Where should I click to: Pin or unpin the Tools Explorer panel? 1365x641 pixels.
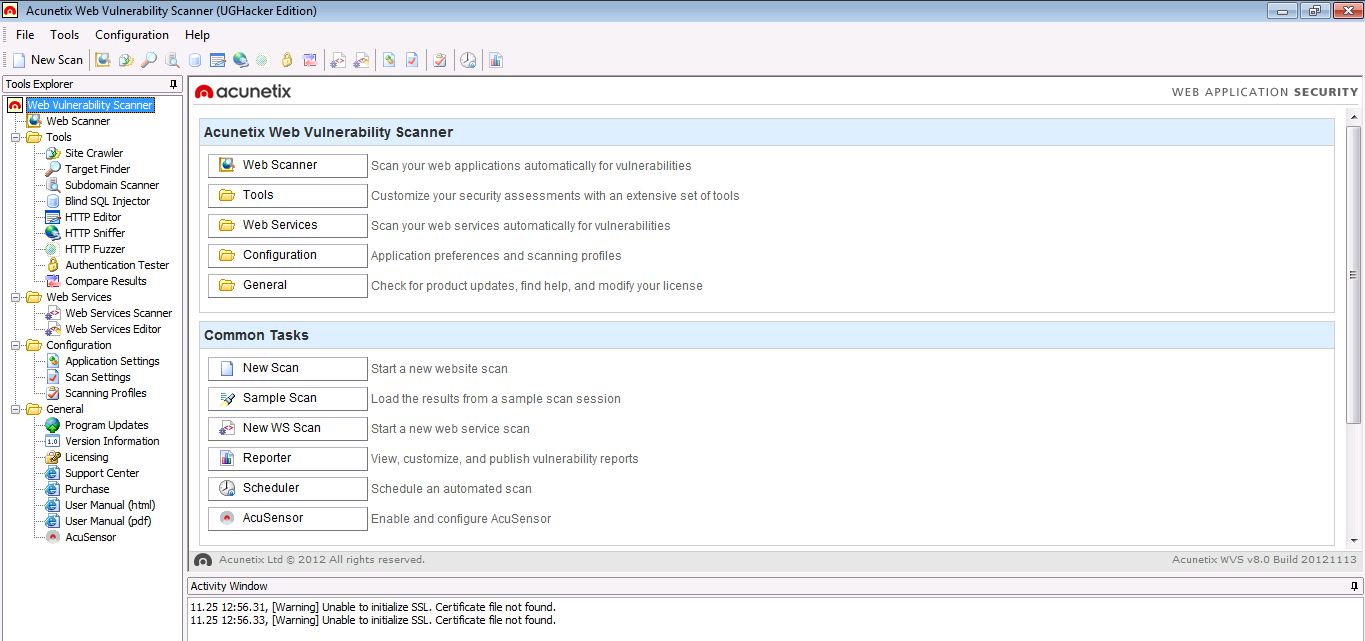tap(174, 84)
